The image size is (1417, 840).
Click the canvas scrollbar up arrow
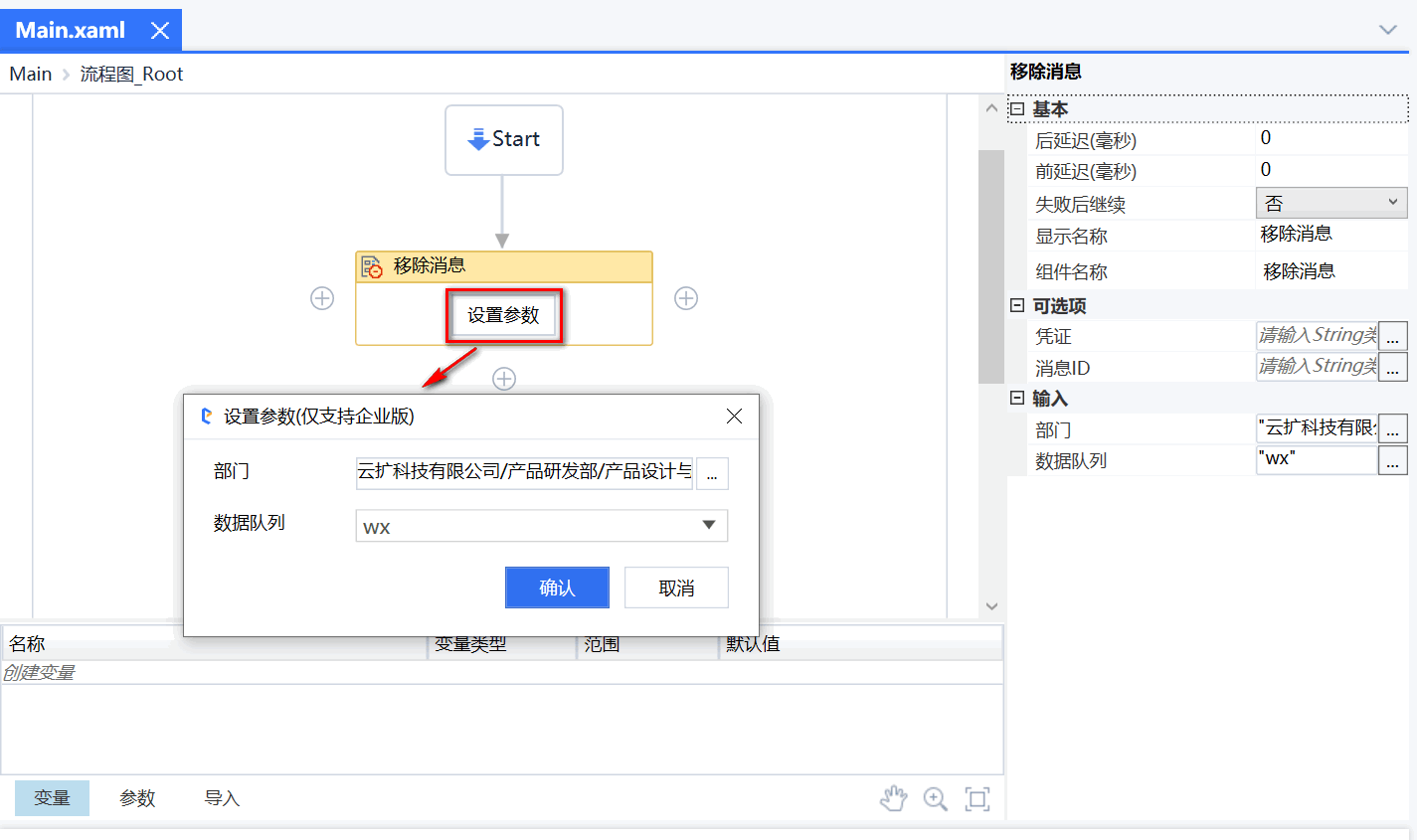click(x=991, y=107)
